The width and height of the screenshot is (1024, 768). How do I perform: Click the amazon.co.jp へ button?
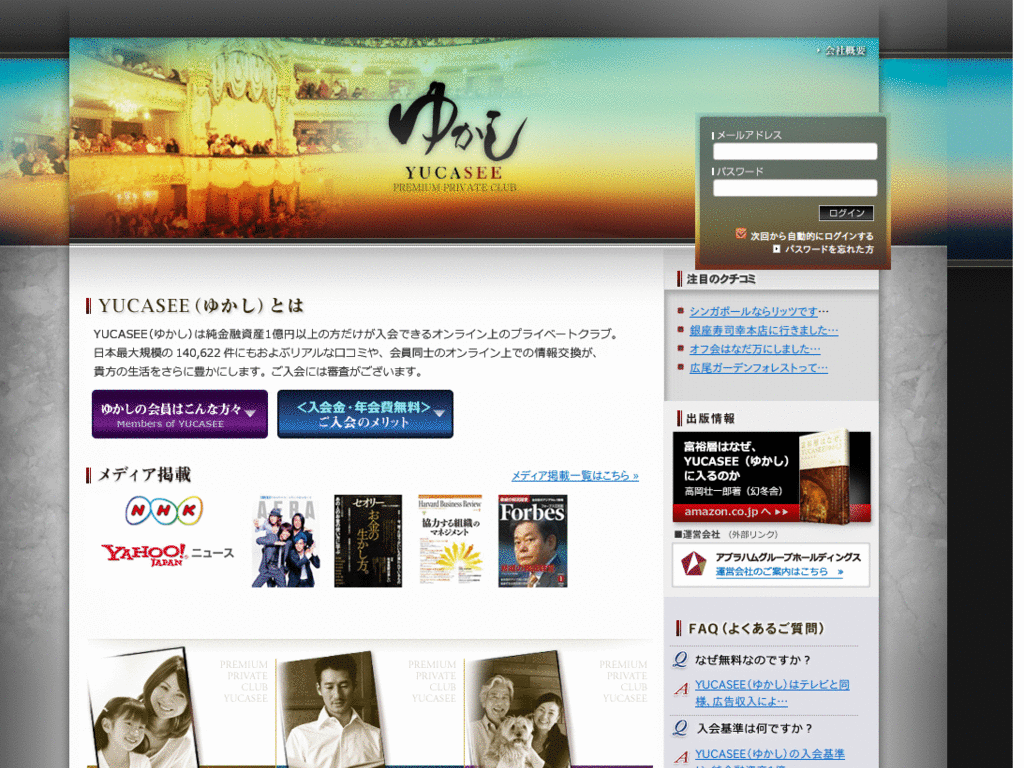tap(736, 512)
